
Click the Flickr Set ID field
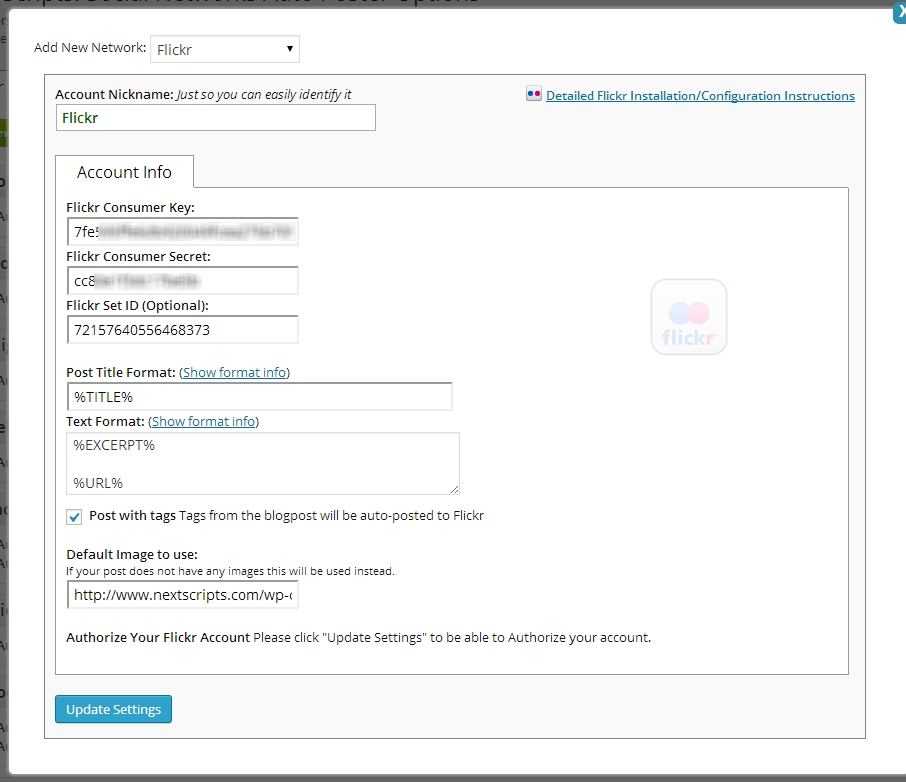pyautogui.click(x=183, y=330)
